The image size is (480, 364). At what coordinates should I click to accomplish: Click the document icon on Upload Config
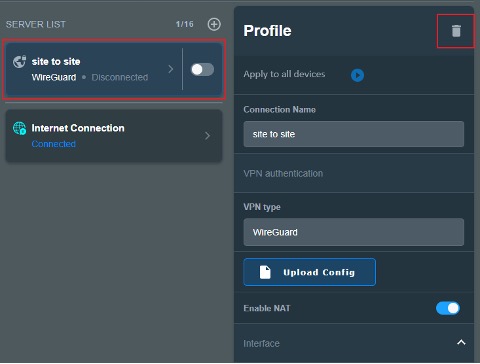(265, 272)
